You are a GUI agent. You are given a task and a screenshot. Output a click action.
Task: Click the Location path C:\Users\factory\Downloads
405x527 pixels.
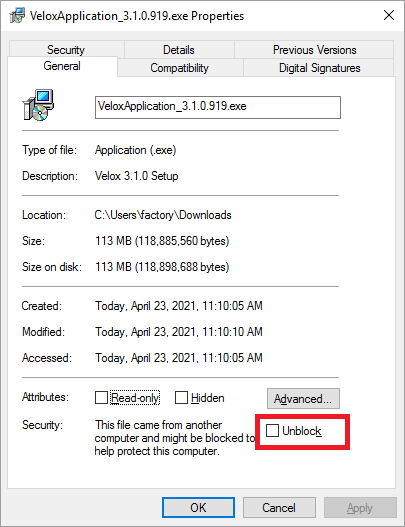(163, 215)
